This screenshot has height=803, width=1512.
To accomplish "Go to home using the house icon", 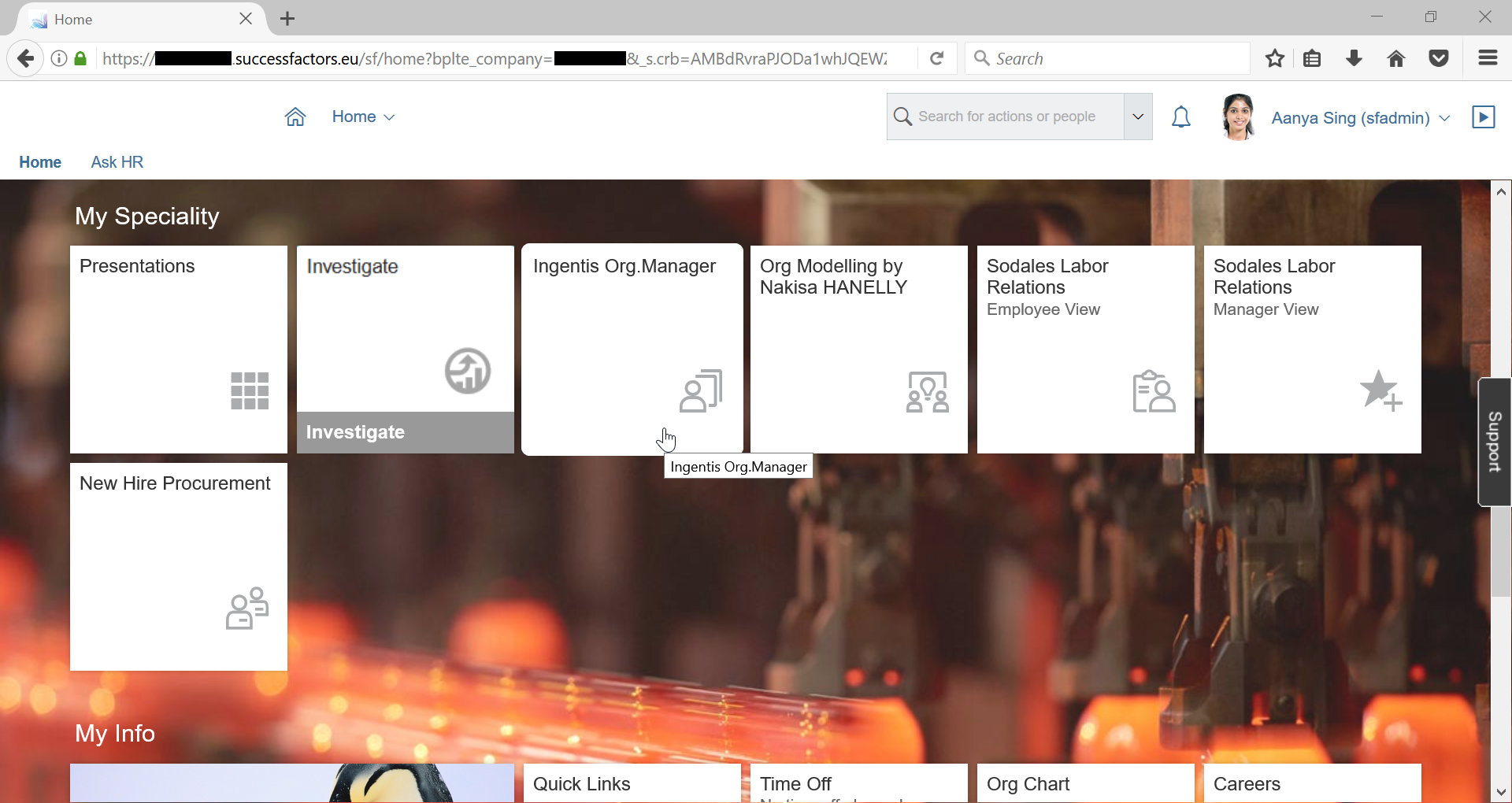I will [x=295, y=117].
